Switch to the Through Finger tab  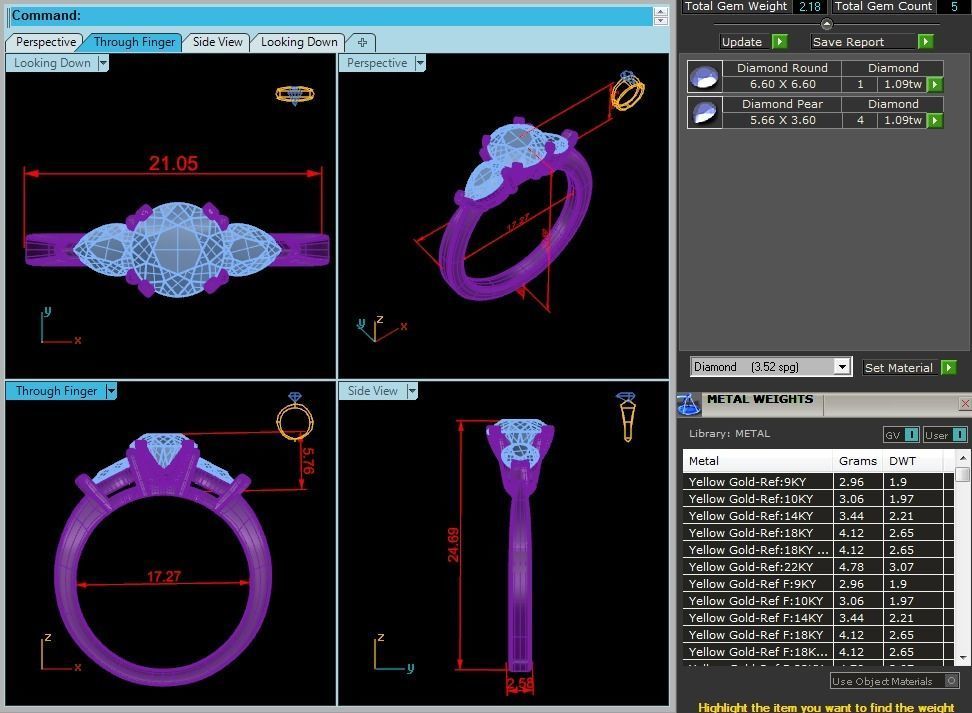tap(135, 42)
